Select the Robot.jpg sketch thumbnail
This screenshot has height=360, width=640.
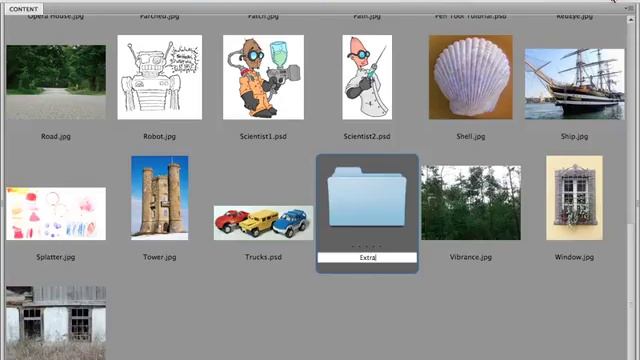pyautogui.click(x=160, y=77)
